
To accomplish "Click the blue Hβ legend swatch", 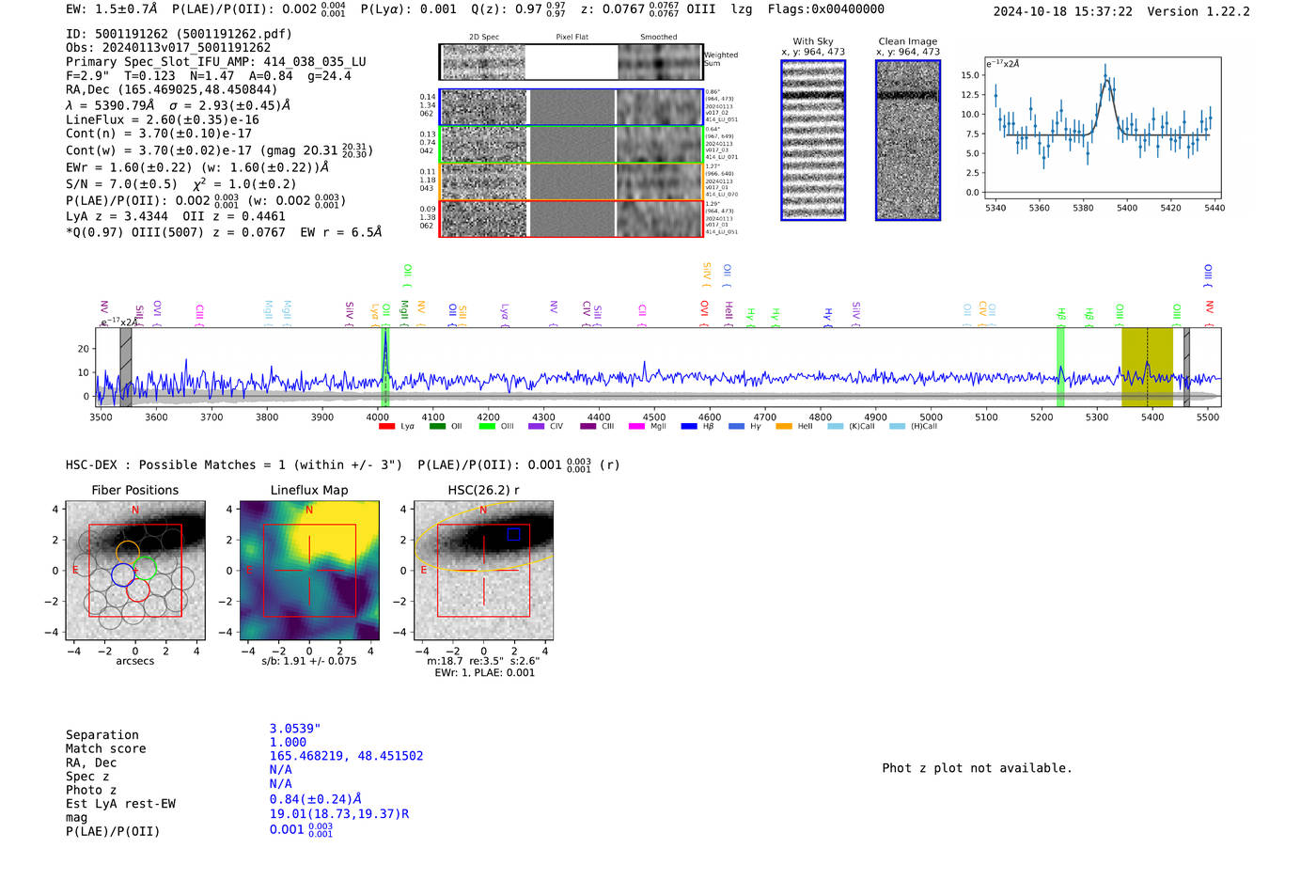I will point(689,427).
